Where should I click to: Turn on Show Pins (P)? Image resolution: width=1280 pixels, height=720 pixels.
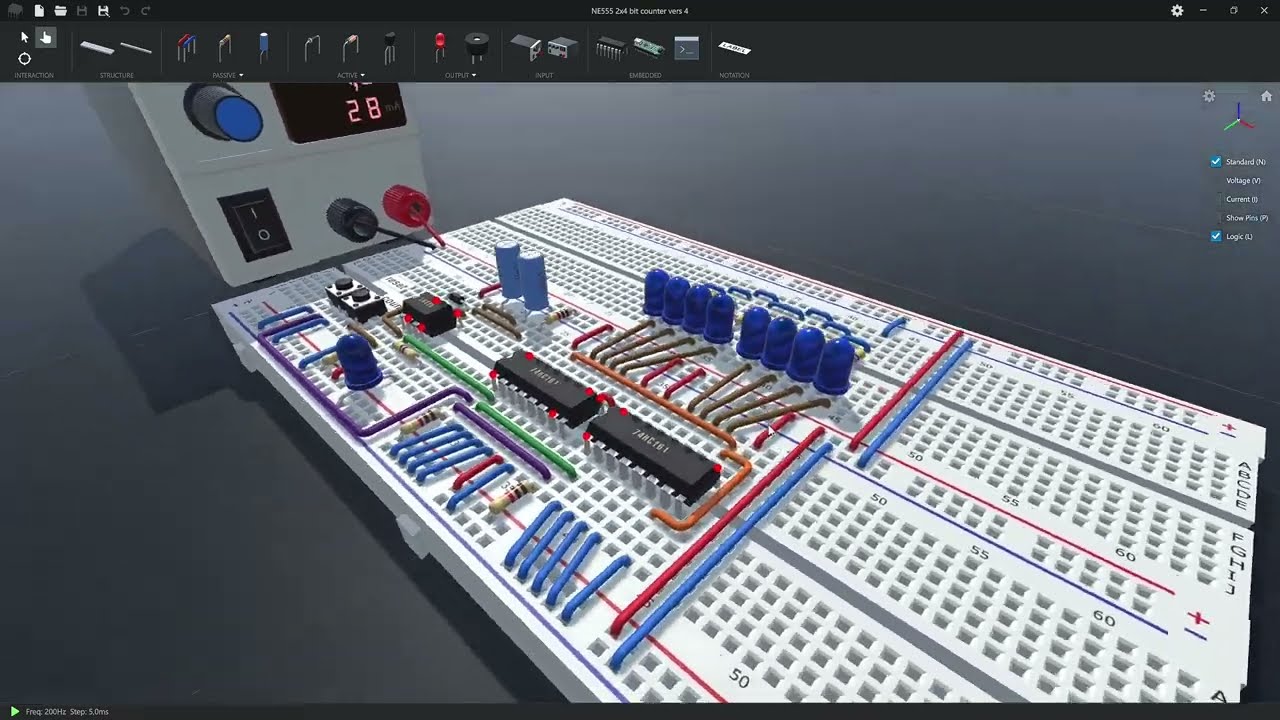(x=1247, y=218)
